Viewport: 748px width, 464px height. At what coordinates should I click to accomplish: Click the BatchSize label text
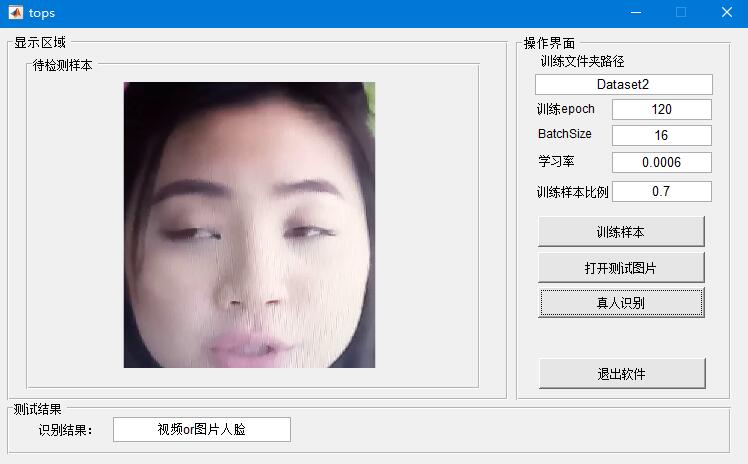tap(565, 134)
